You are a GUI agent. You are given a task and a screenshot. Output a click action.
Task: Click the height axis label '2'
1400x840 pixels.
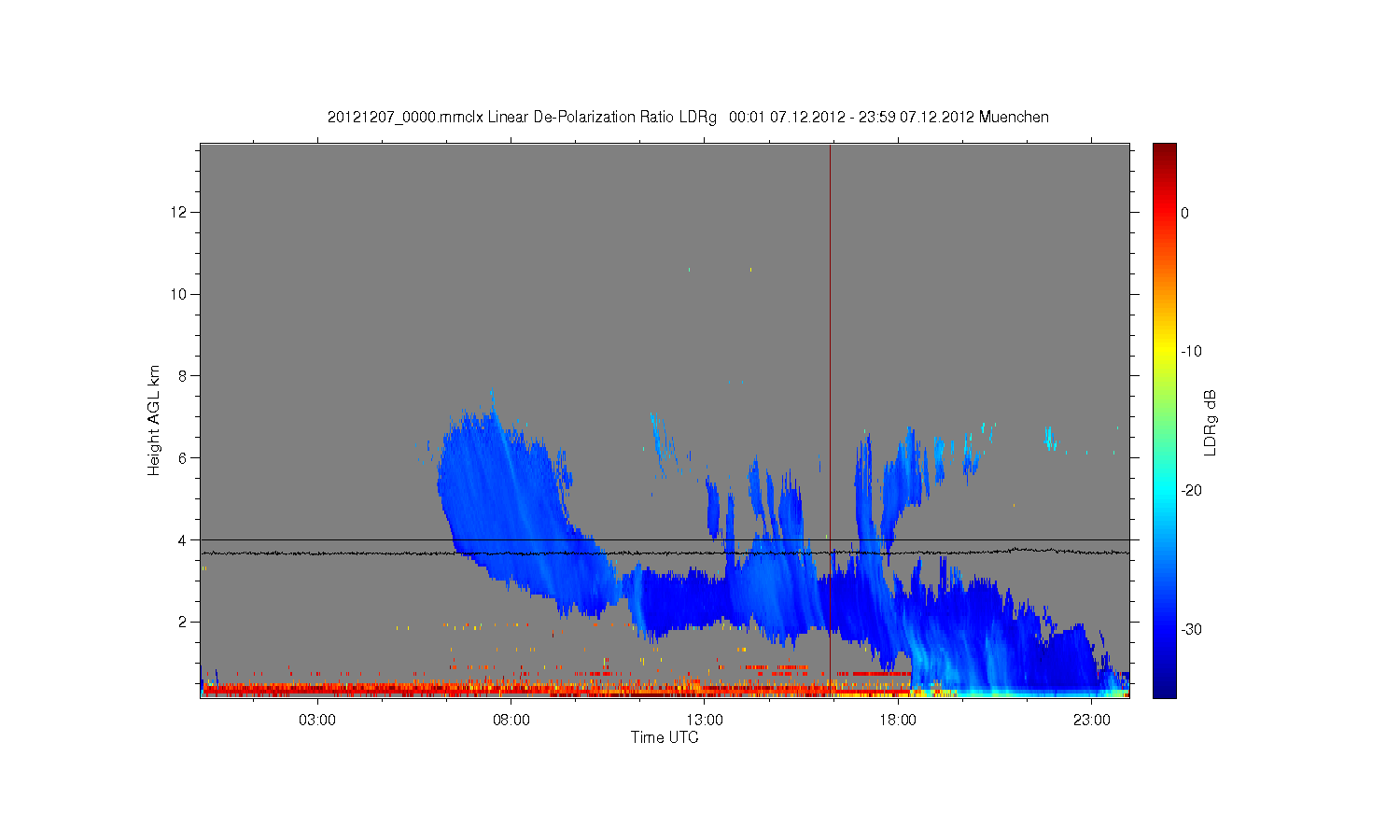click(x=183, y=622)
